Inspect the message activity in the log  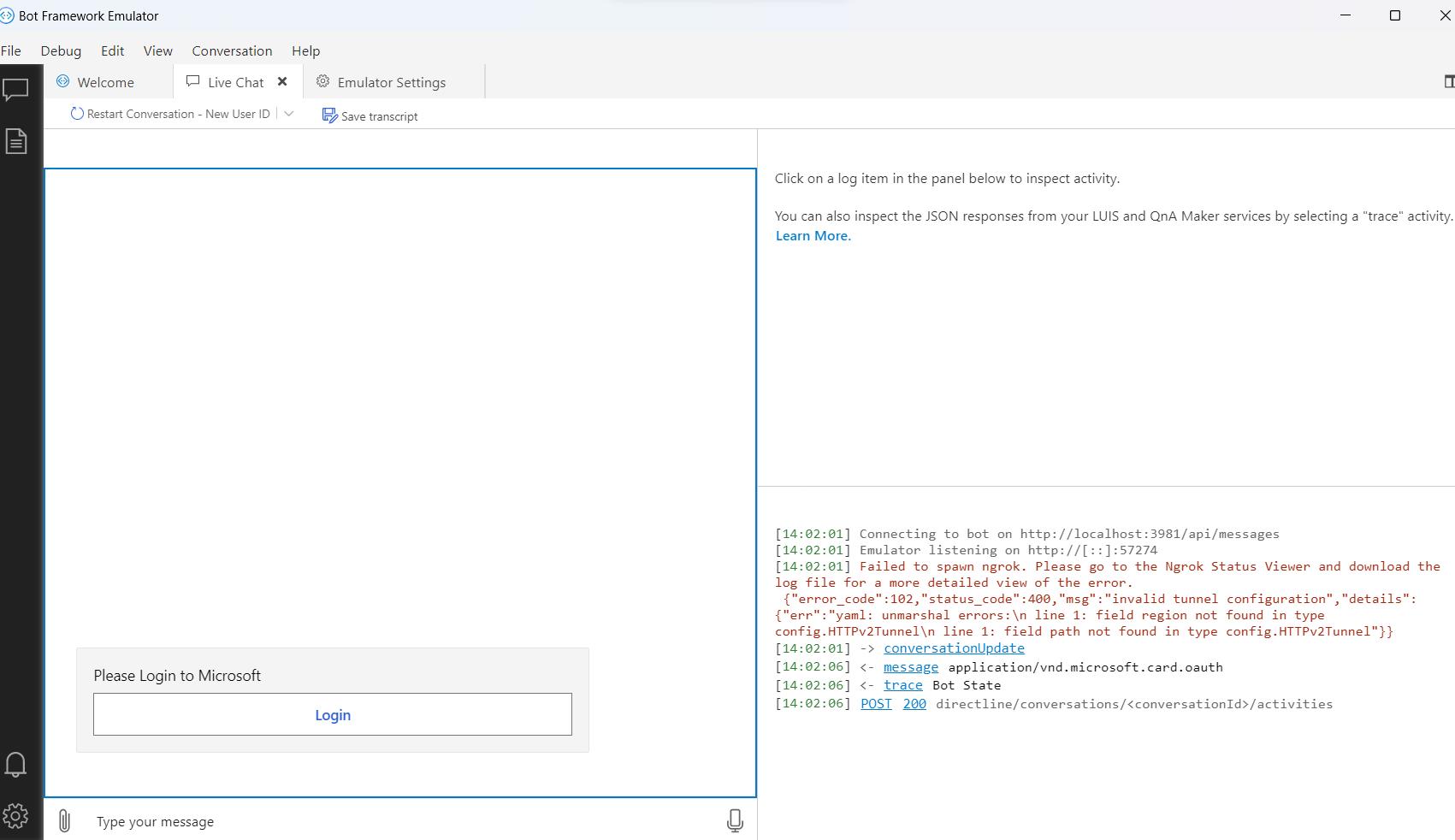(x=910, y=667)
